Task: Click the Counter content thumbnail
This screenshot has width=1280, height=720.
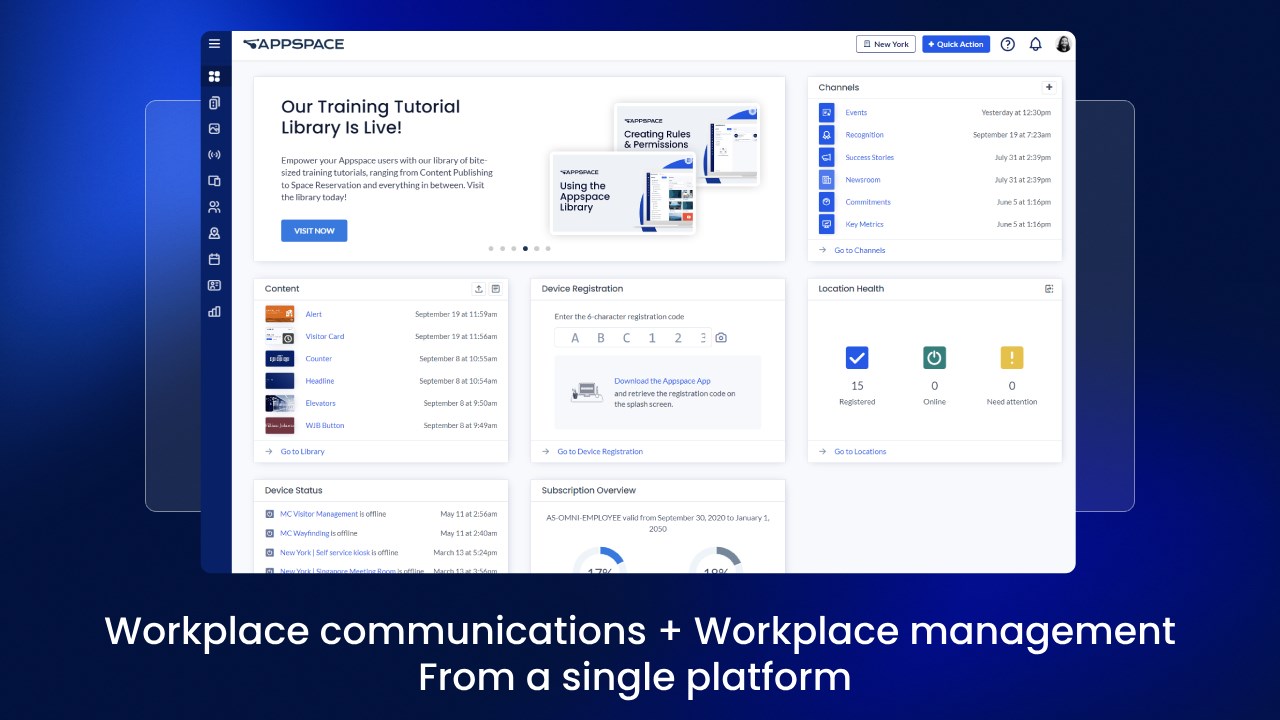Action: tap(280, 359)
